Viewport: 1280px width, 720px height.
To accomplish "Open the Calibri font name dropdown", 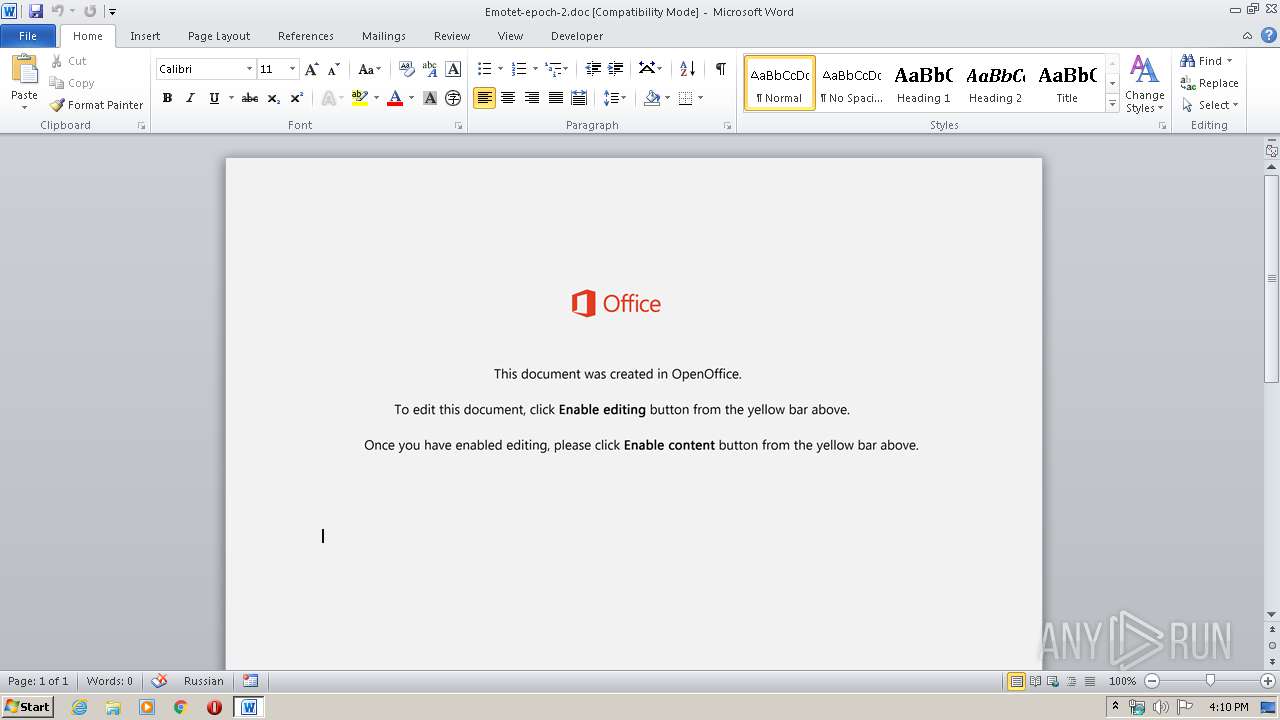I will (249, 69).
